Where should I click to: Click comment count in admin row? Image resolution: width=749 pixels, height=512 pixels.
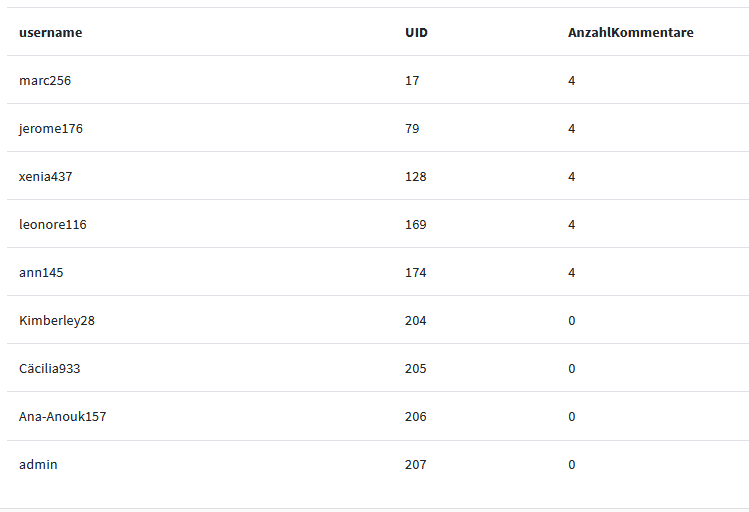pyautogui.click(x=572, y=465)
